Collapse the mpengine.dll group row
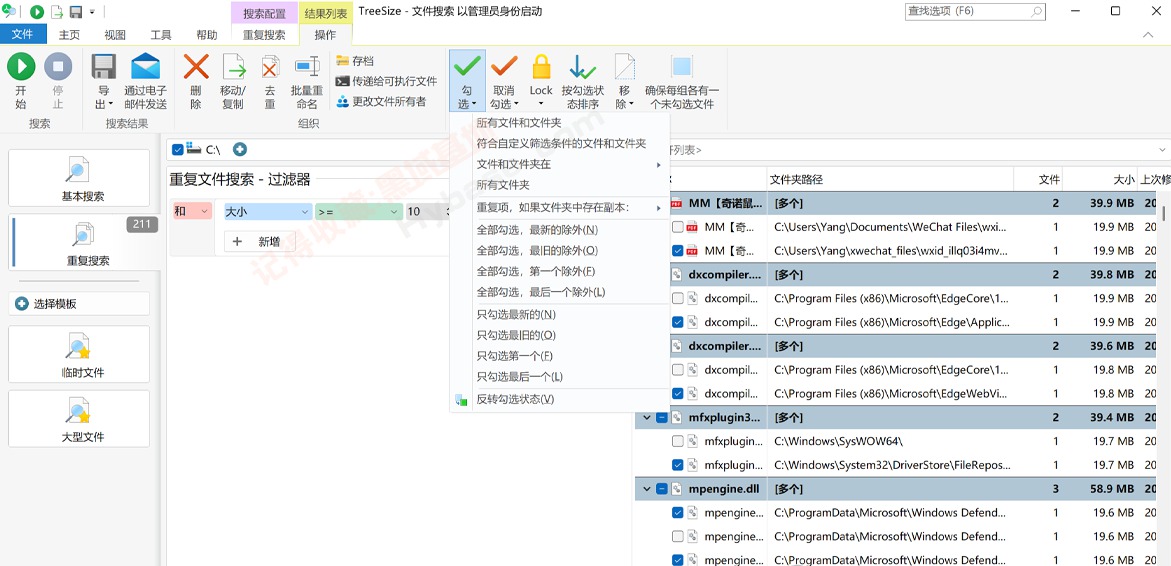Image resolution: width=1171 pixels, height=566 pixels. pos(647,489)
